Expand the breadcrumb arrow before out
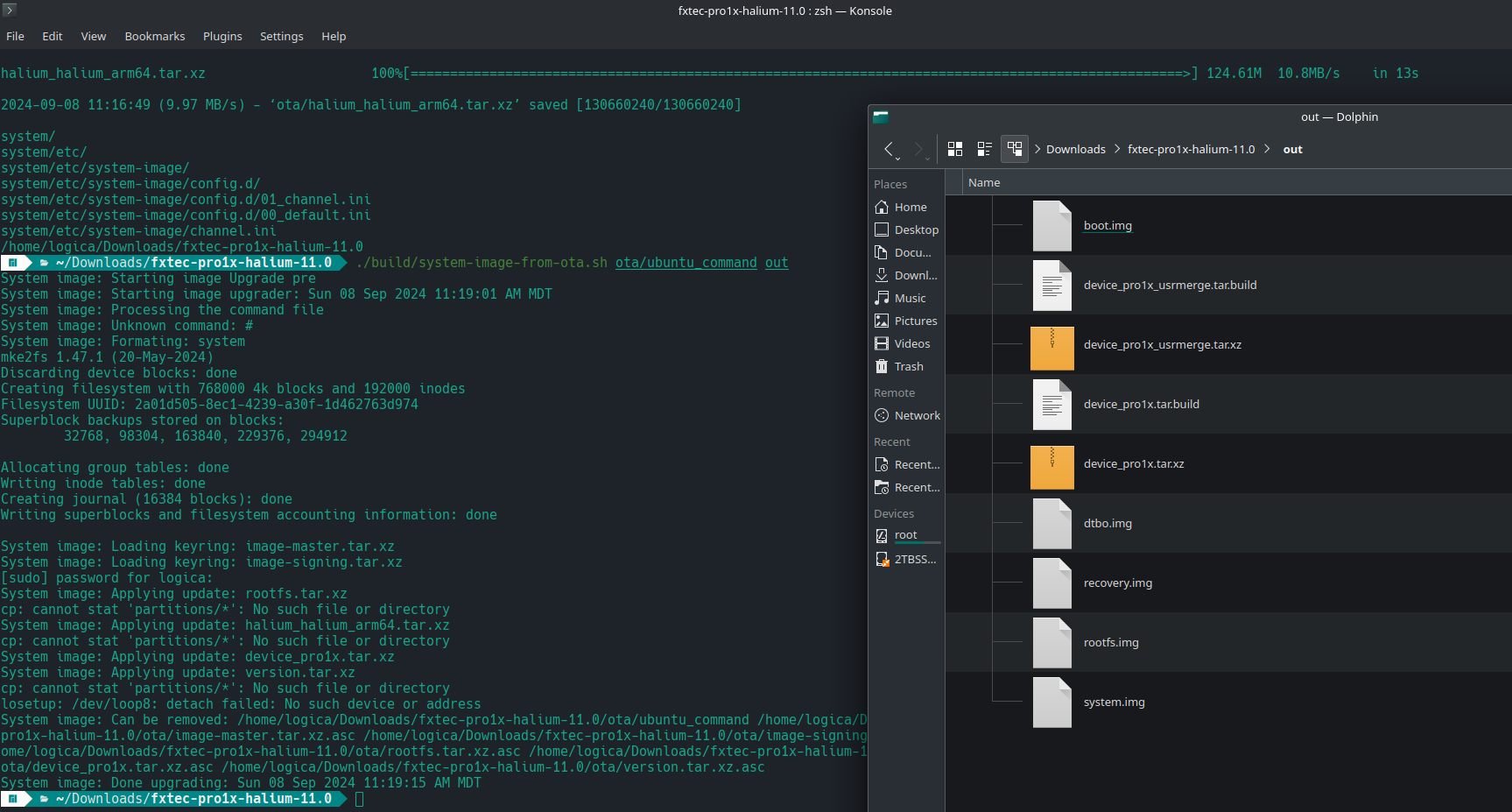Screen dimensions: 1512x812 (1267, 149)
